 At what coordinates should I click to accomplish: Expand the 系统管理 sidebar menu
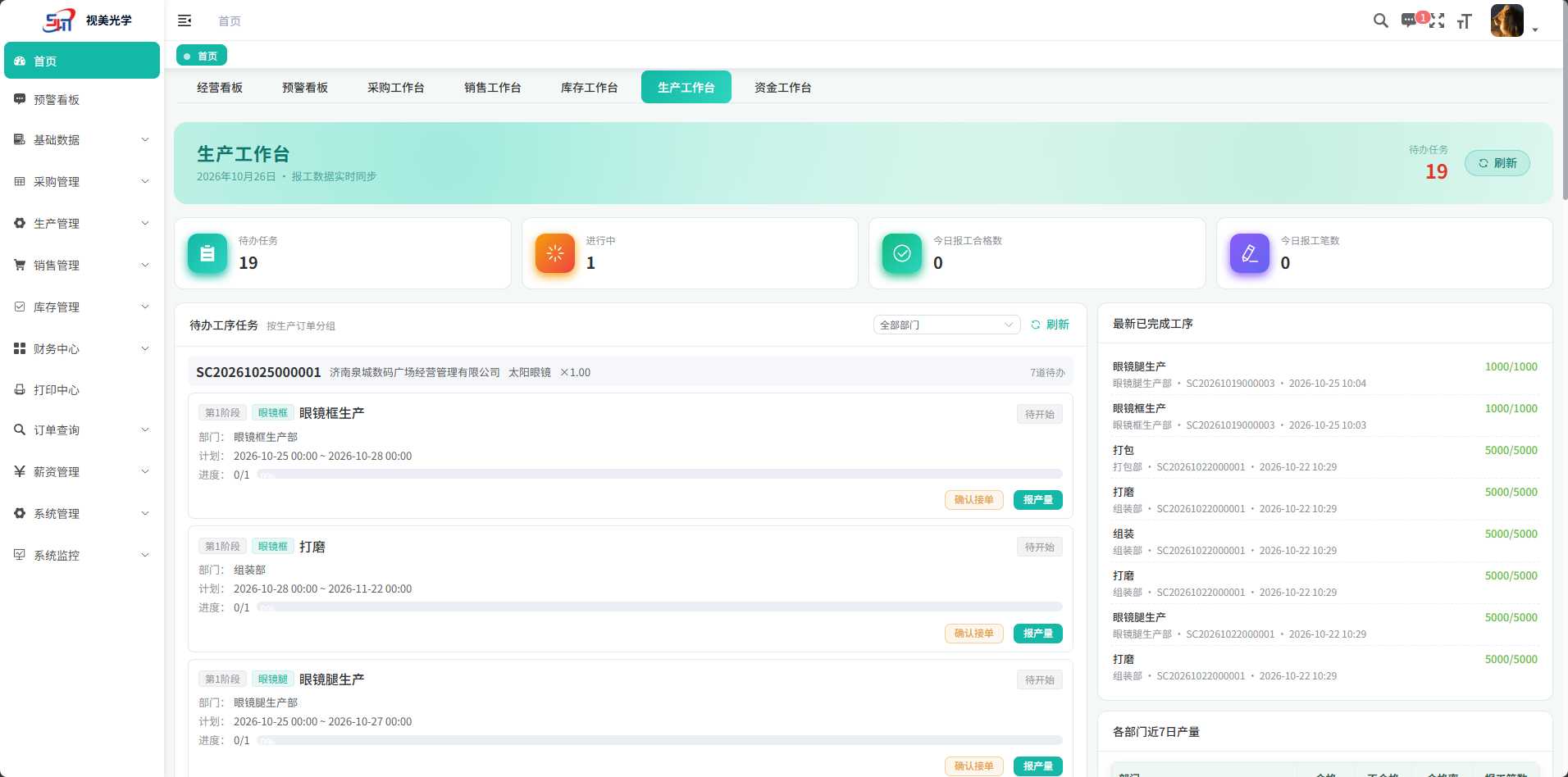pos(82,513)
